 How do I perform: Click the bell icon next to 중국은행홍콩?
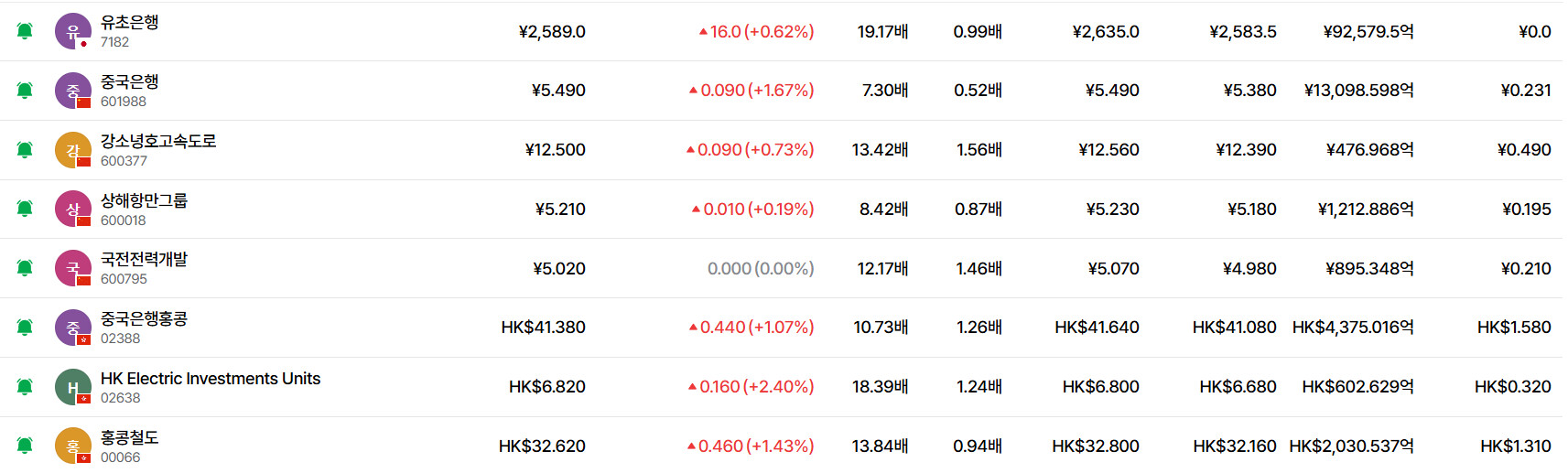[x=25, y=328]
